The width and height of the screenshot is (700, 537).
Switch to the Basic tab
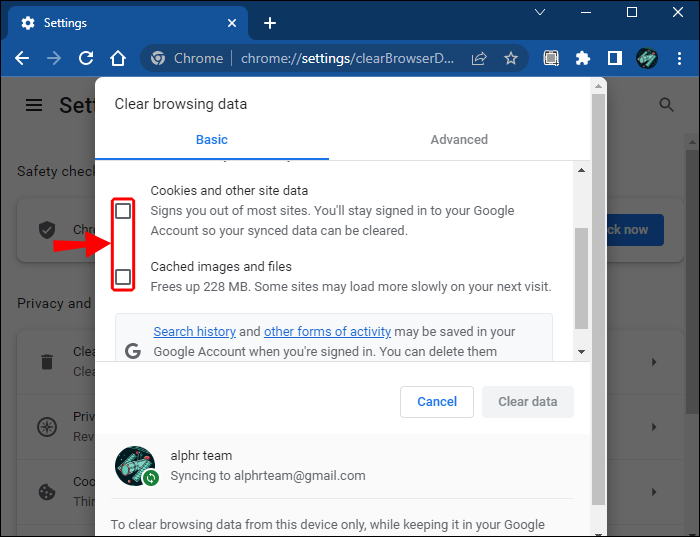212,140
